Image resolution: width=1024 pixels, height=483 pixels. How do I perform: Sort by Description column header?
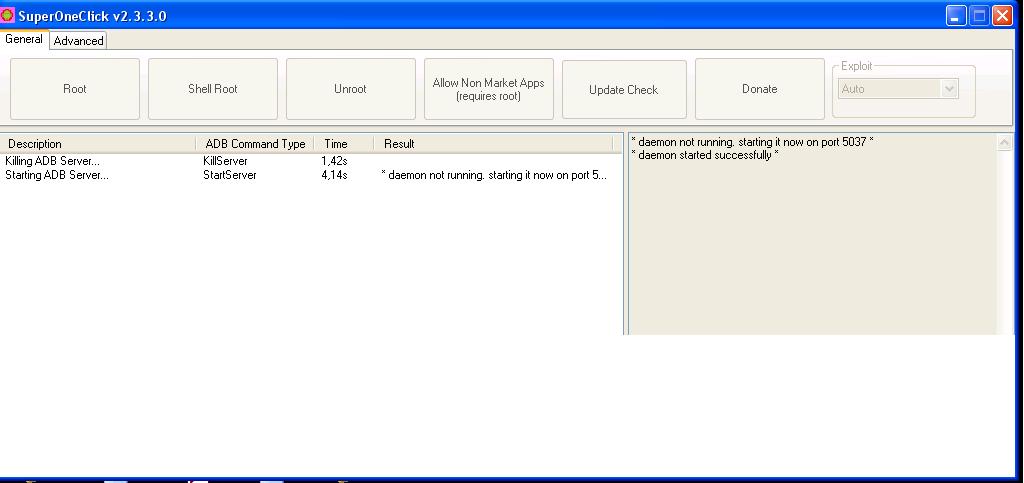(98, 144)
